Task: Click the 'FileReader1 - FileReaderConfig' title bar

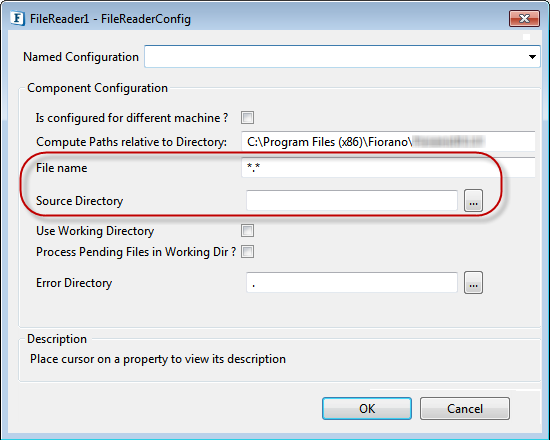Action: click(110, 19)
